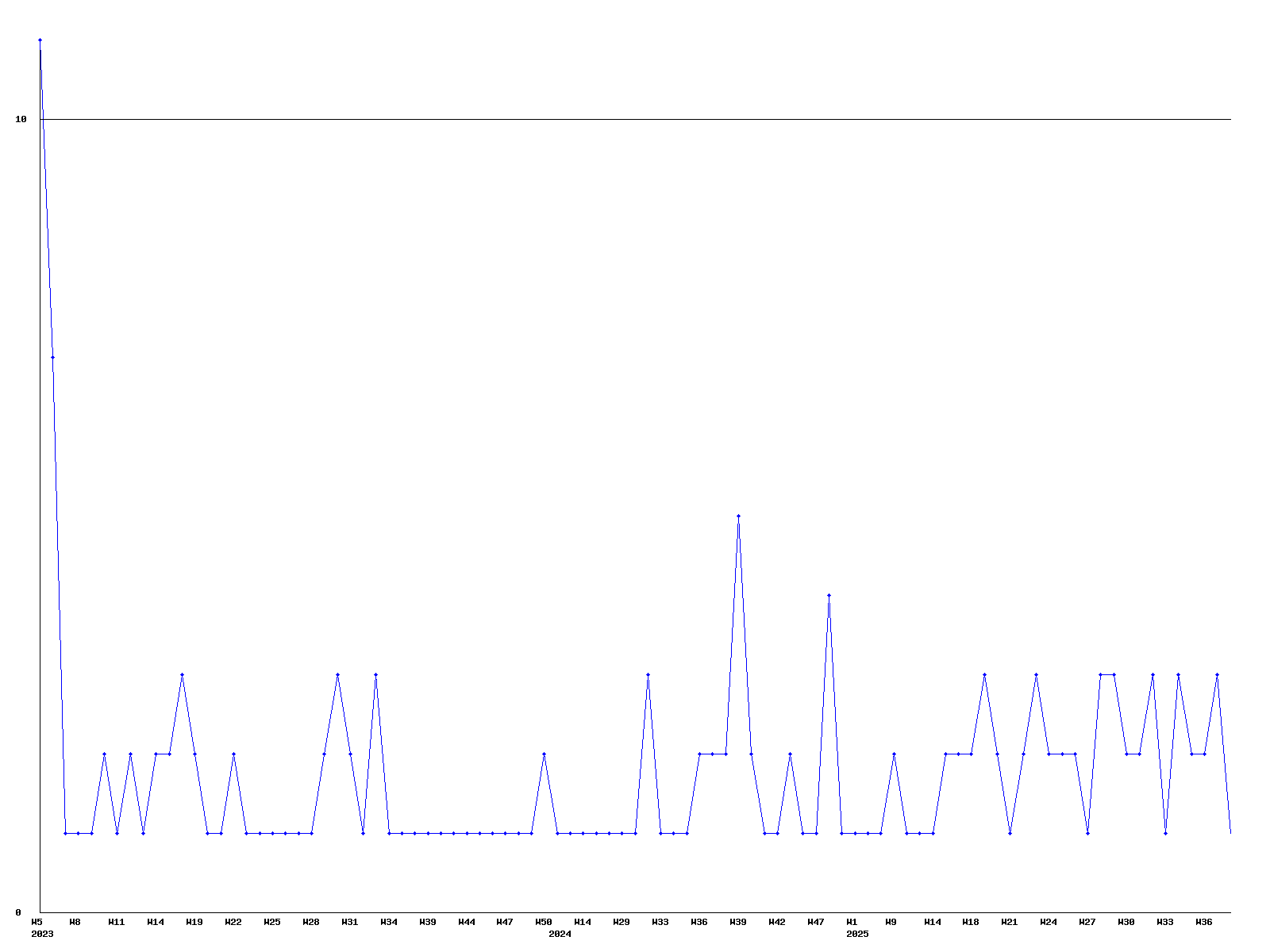Select the "2025" year label

point(857,934)
